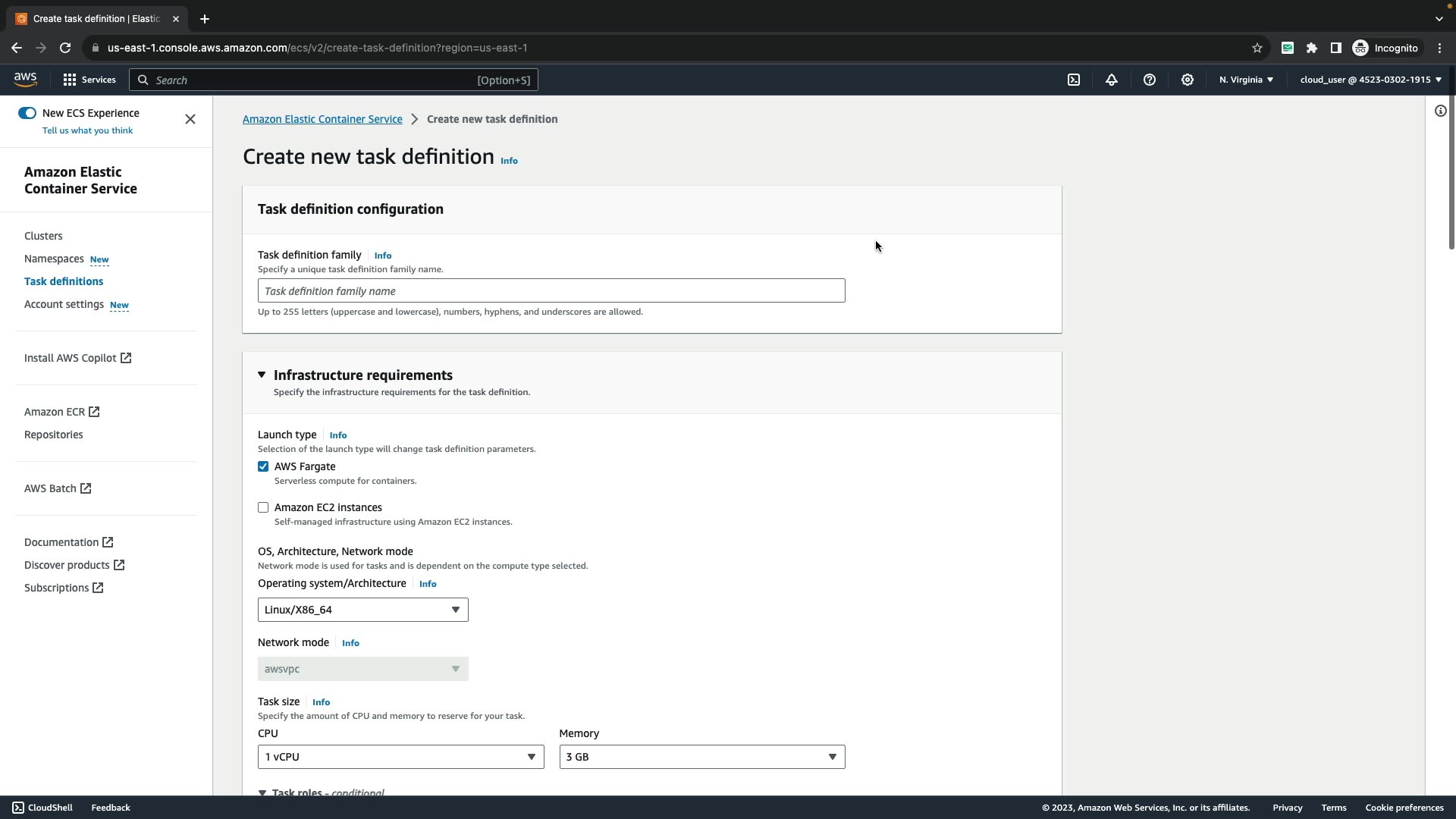
Task: Click the Task definition family name field
Action: 551,291
